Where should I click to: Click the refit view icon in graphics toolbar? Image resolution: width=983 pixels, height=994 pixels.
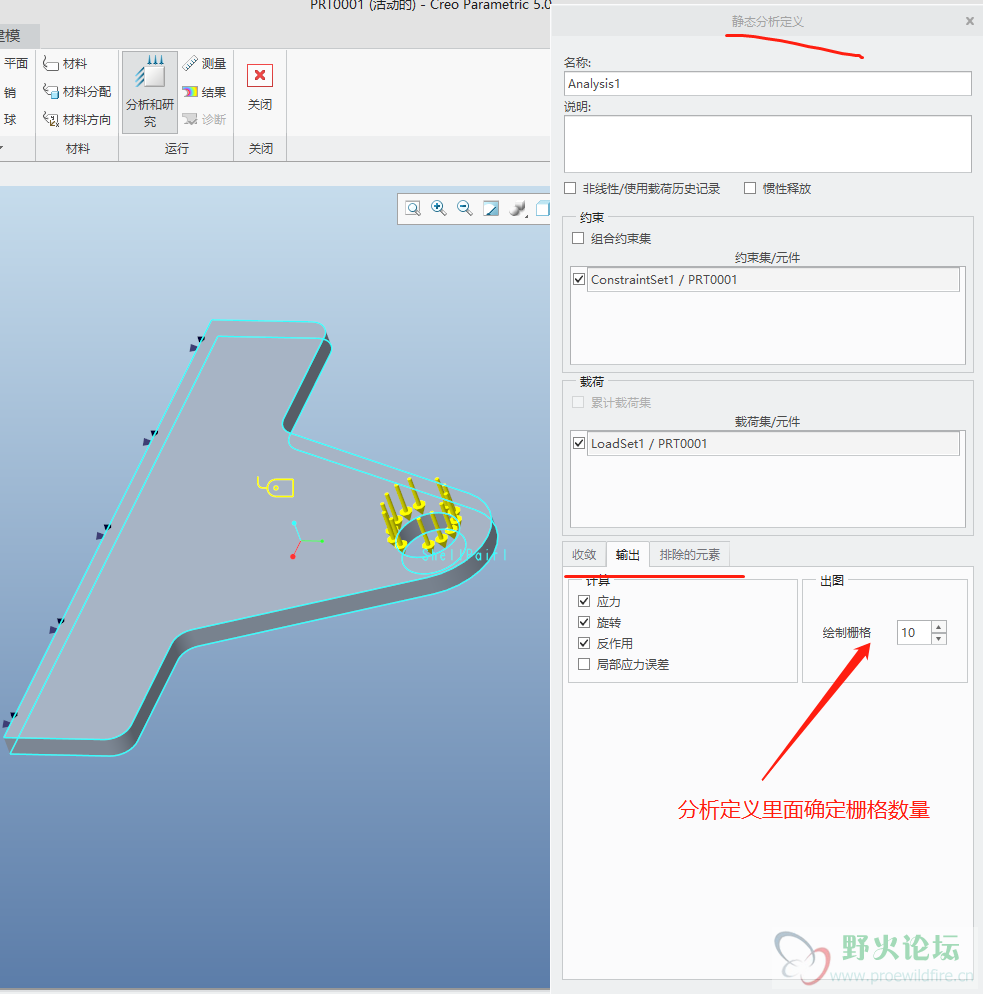(413, 209)
